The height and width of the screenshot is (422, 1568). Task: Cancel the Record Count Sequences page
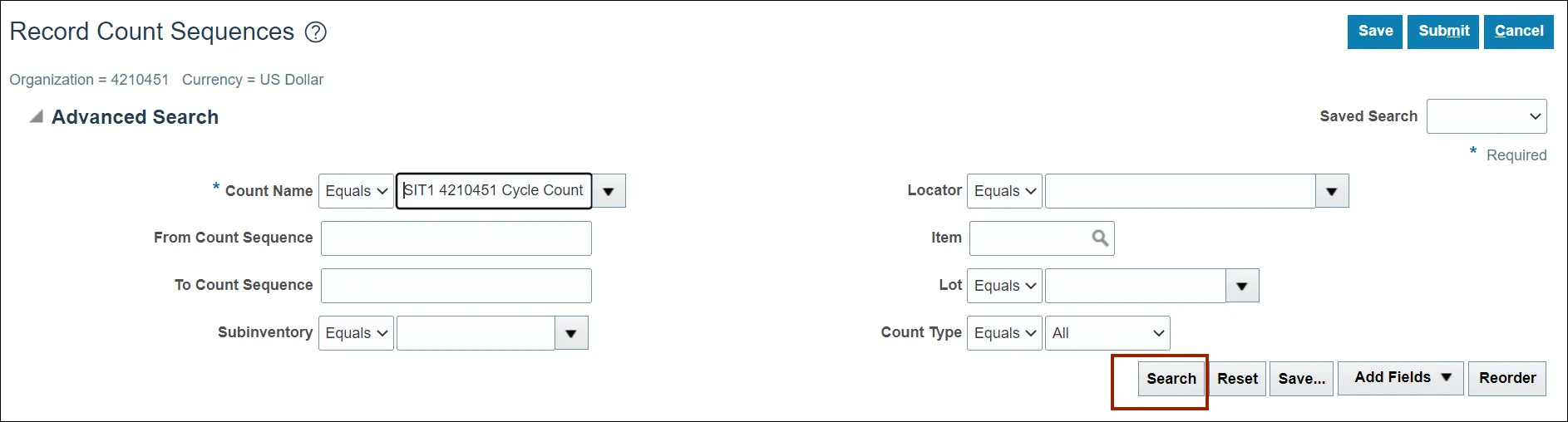(x=1518, y=32)
